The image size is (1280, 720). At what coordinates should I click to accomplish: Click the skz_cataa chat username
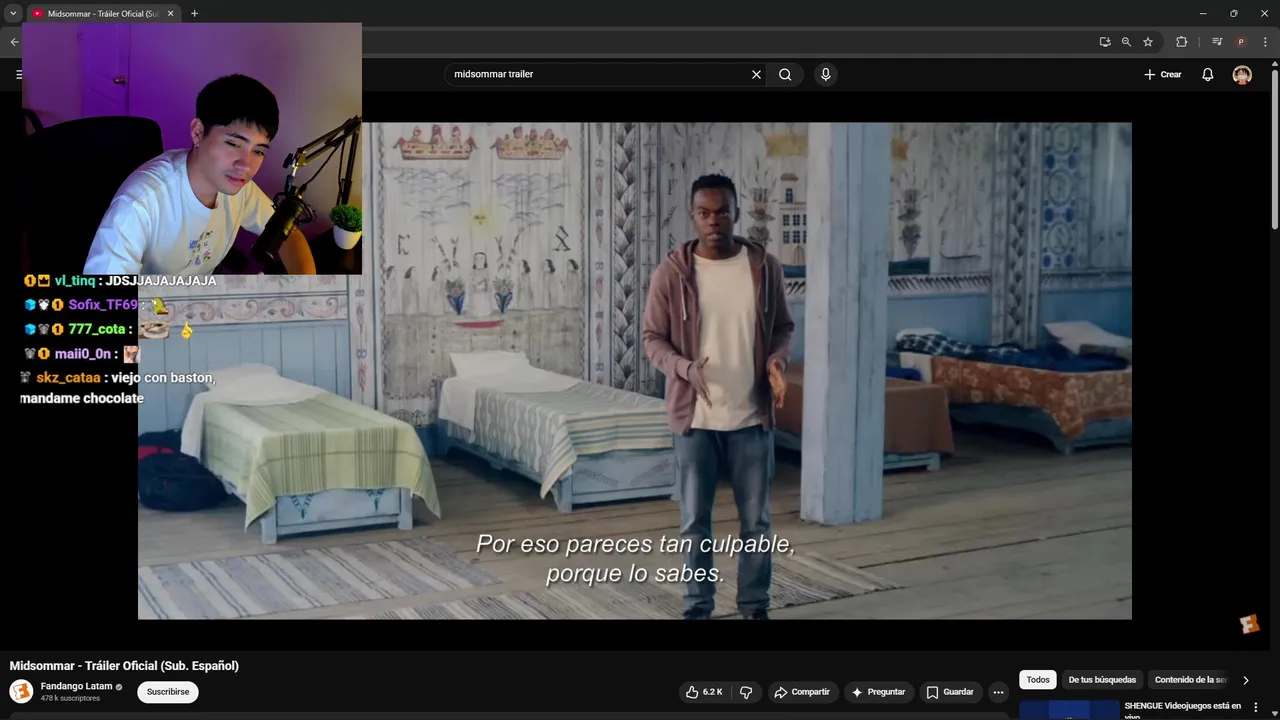point(68,378)
